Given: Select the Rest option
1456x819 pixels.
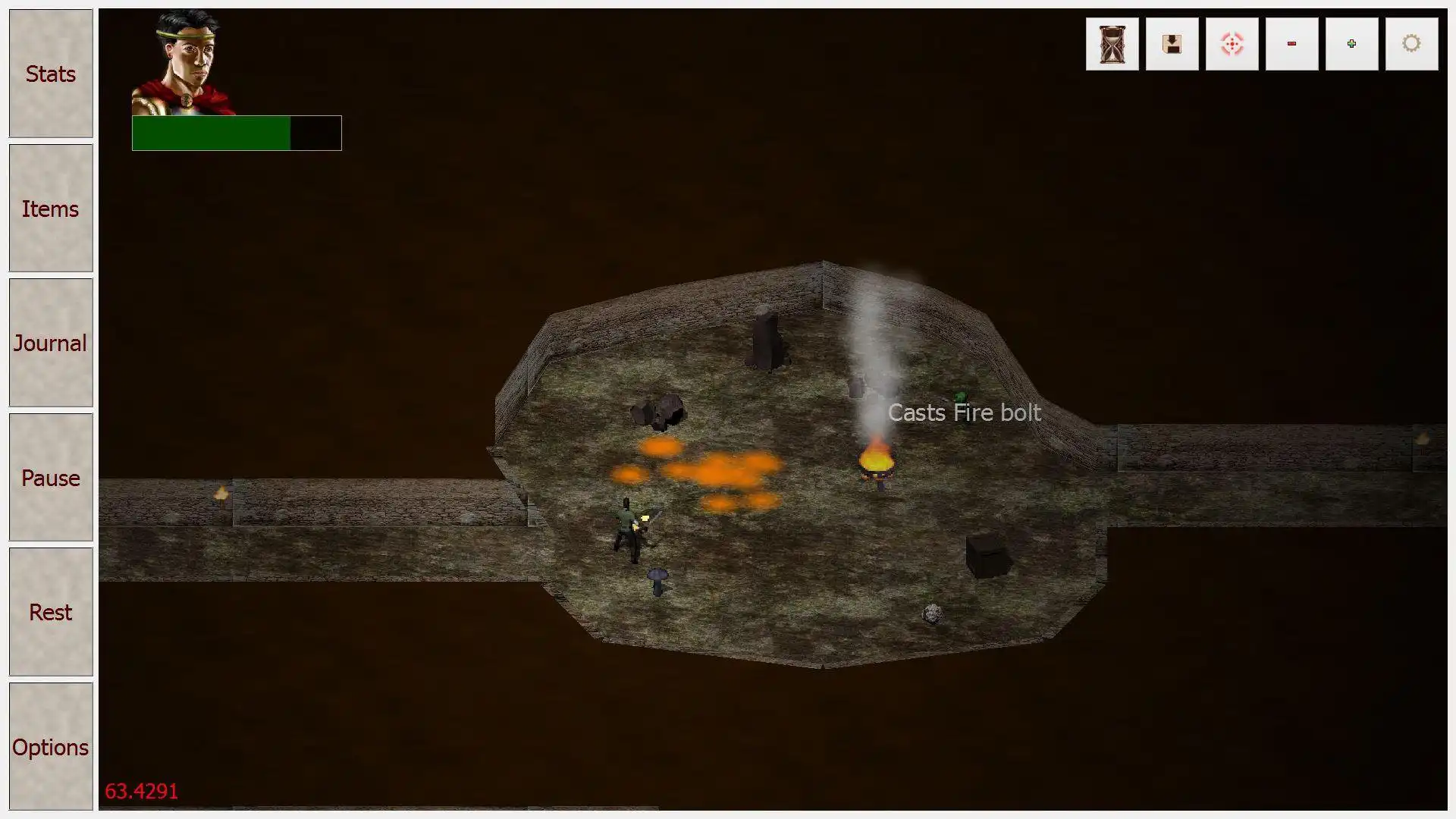Looking at the screenshot, I should pos(50,613).
